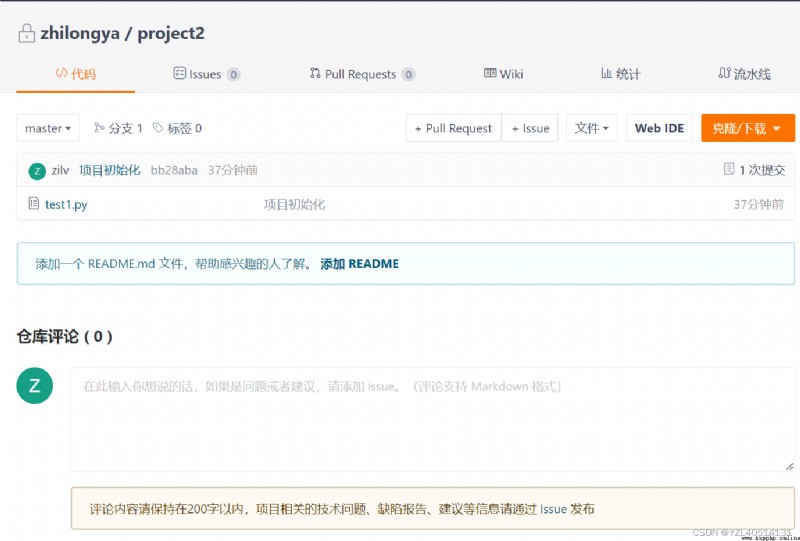The height and width of the screenshot is (541, 800).
Task: View tags via 标签 0
Action: coord(178,128)
